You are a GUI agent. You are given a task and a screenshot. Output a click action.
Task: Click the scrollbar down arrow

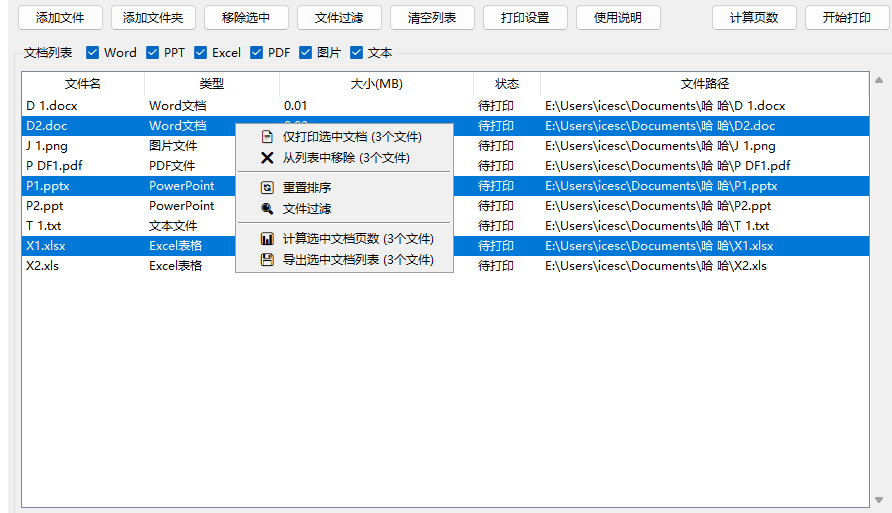pos(879,500)
